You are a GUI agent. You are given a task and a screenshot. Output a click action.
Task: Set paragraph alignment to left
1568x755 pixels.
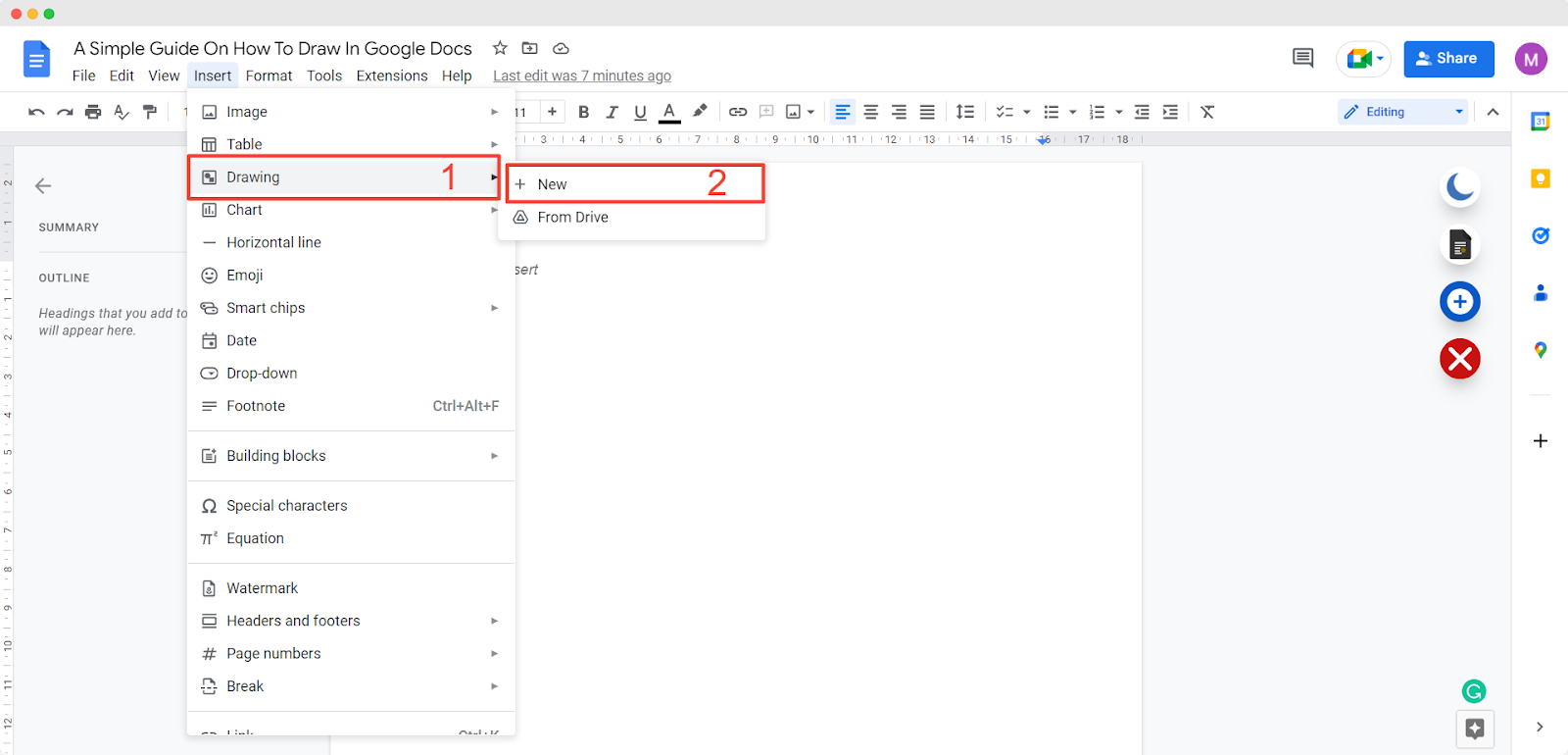843,112
